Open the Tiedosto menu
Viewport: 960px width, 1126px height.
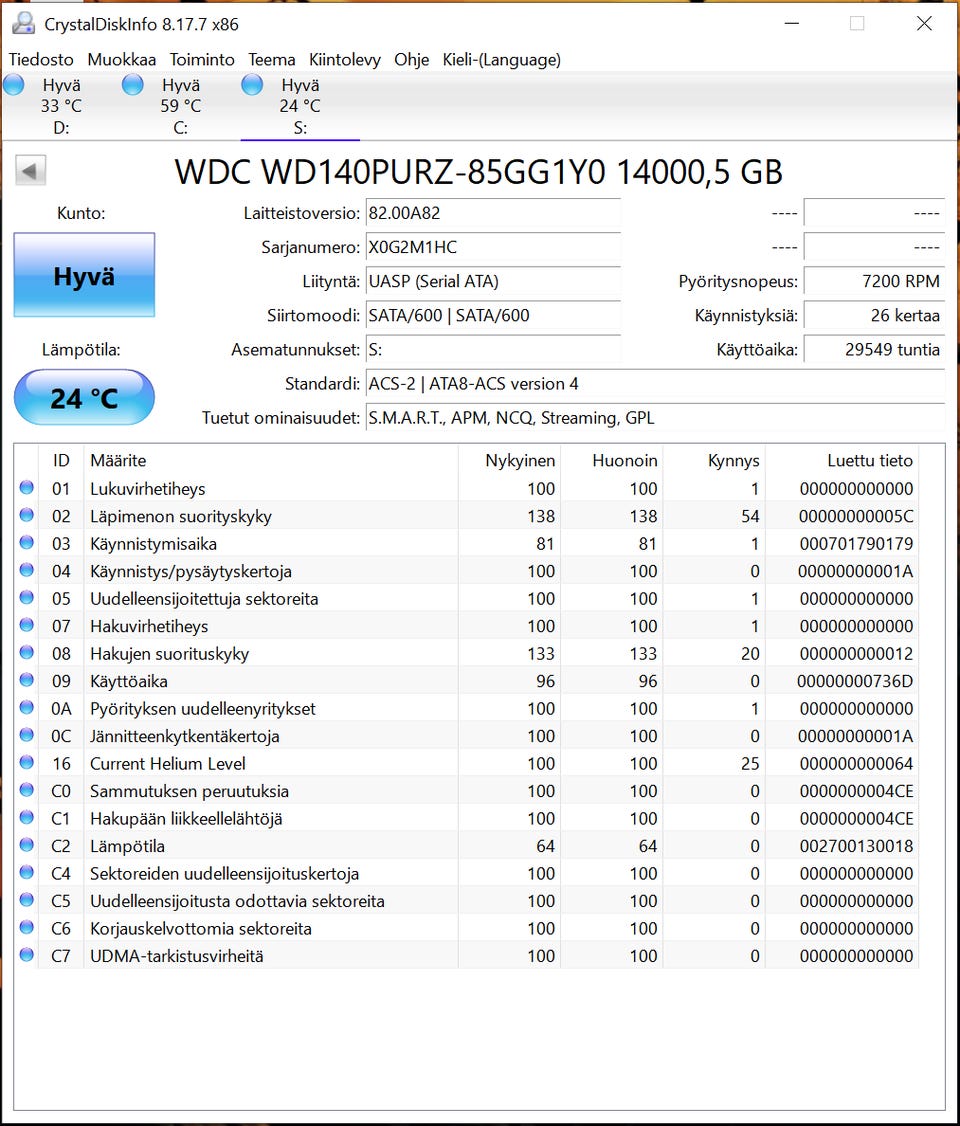[41, 60]
